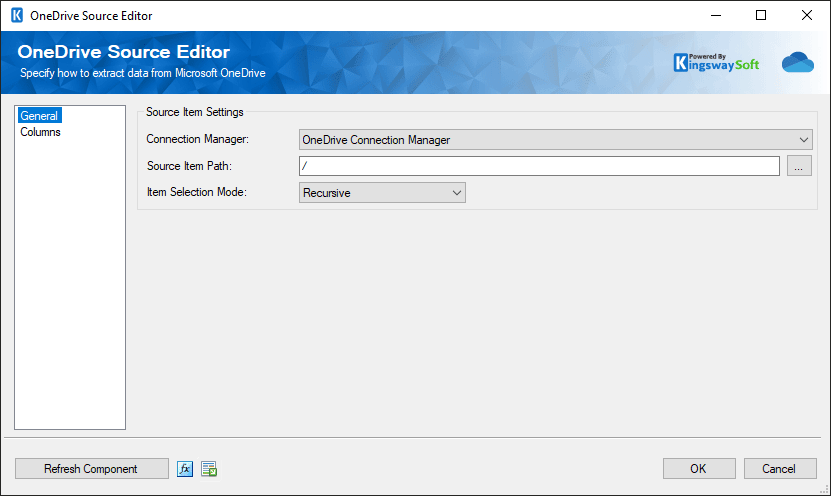Image resolution: width=831 pixels, height=496 pixels.
Task: Cancel the editor dialog
Action: pyautogui.click(x=780, y=468)
